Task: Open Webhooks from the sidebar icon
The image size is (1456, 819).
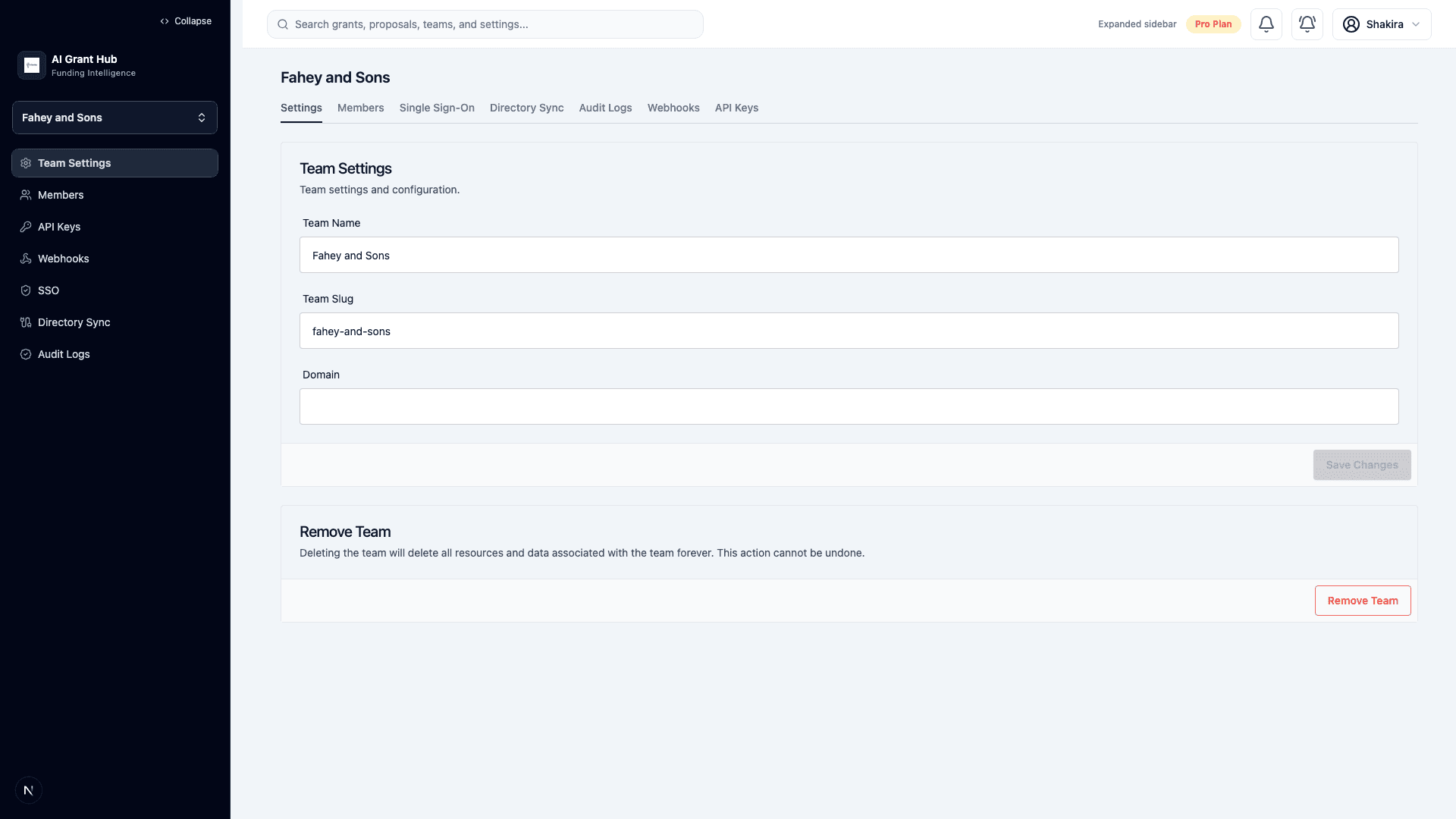Action: [26, 259]
